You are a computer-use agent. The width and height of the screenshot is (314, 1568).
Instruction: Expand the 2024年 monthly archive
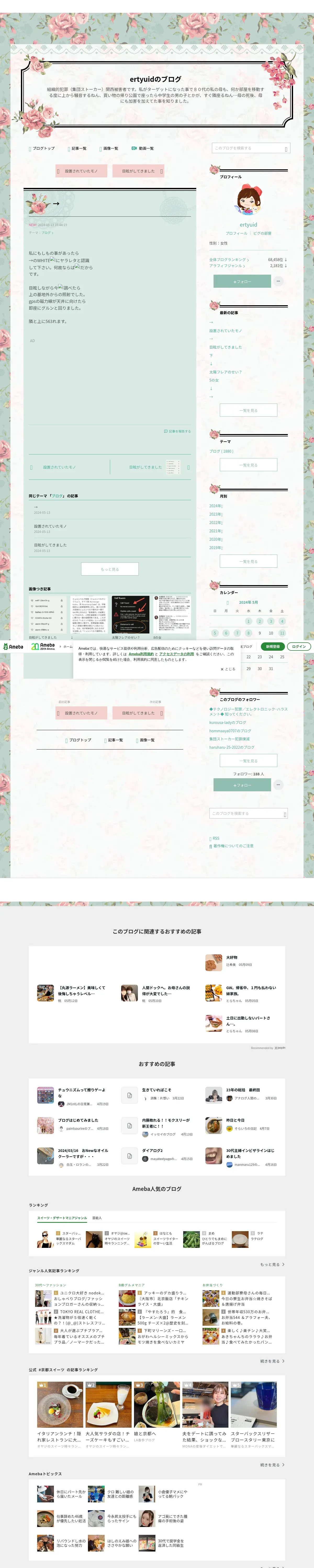[x=216, y=506]
